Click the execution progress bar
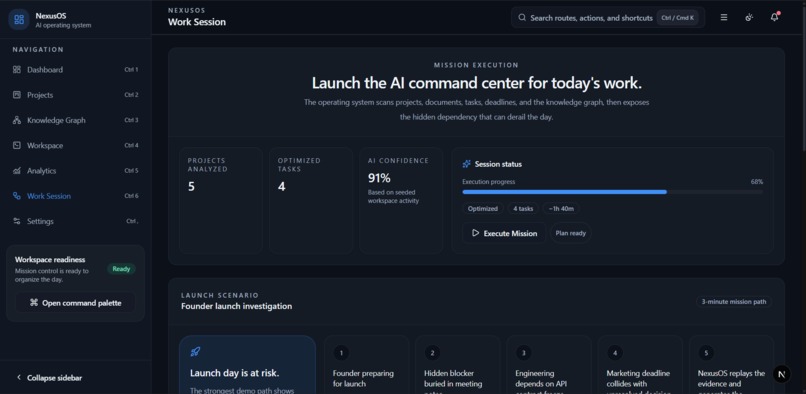The height and width of the screenshot is (394, 806). pyautogui.click(x=612, y=192)
